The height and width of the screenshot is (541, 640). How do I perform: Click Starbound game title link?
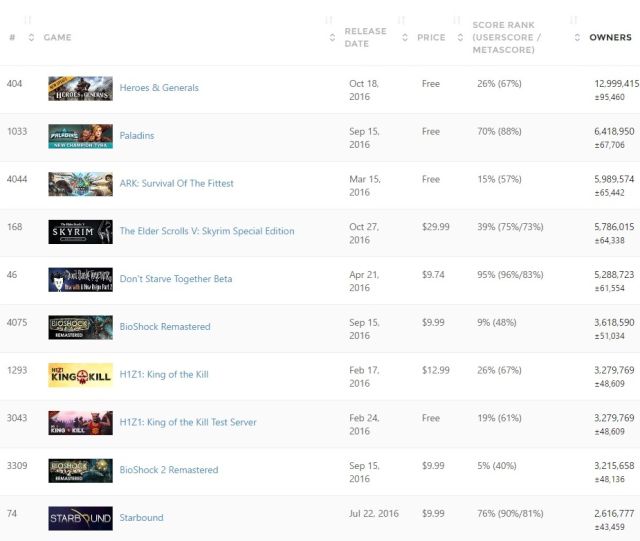[x=141, y=518]
